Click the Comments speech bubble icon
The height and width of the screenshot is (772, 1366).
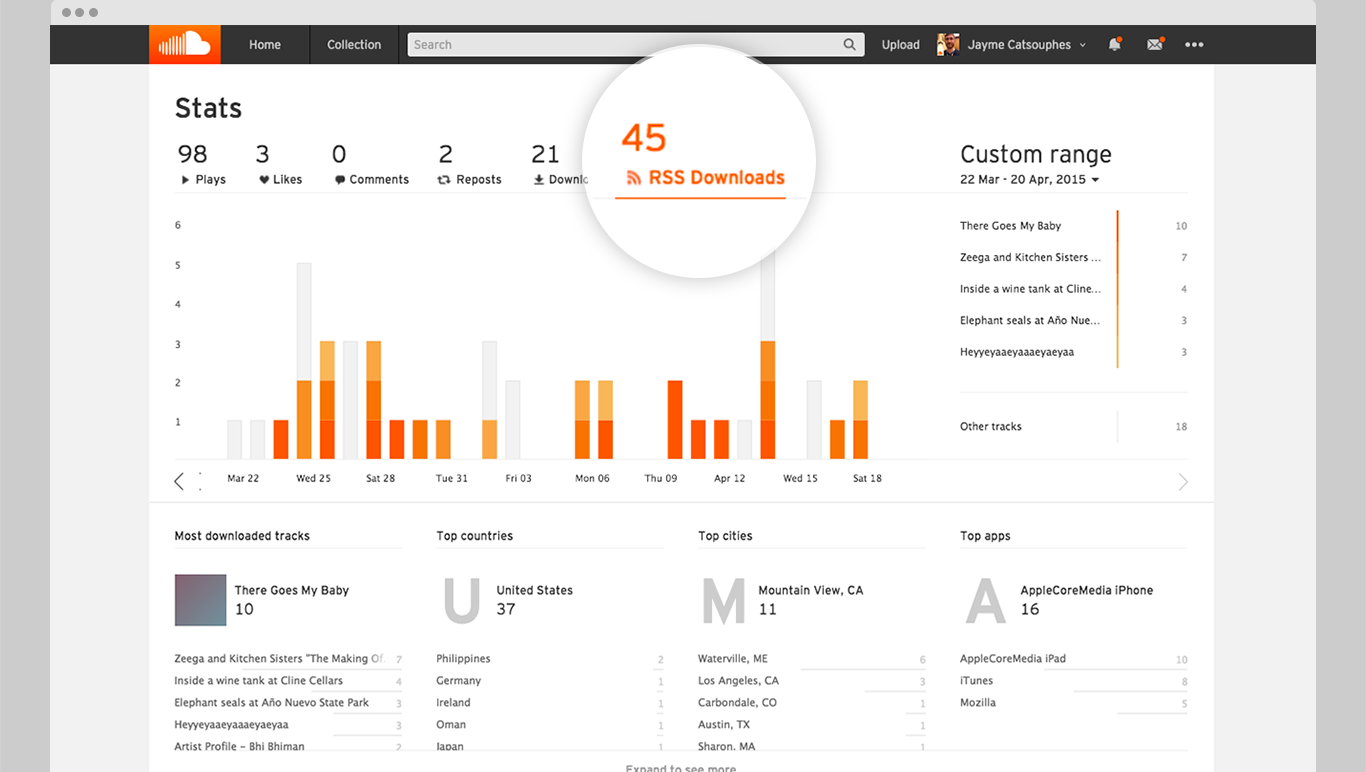coord(339,179)
